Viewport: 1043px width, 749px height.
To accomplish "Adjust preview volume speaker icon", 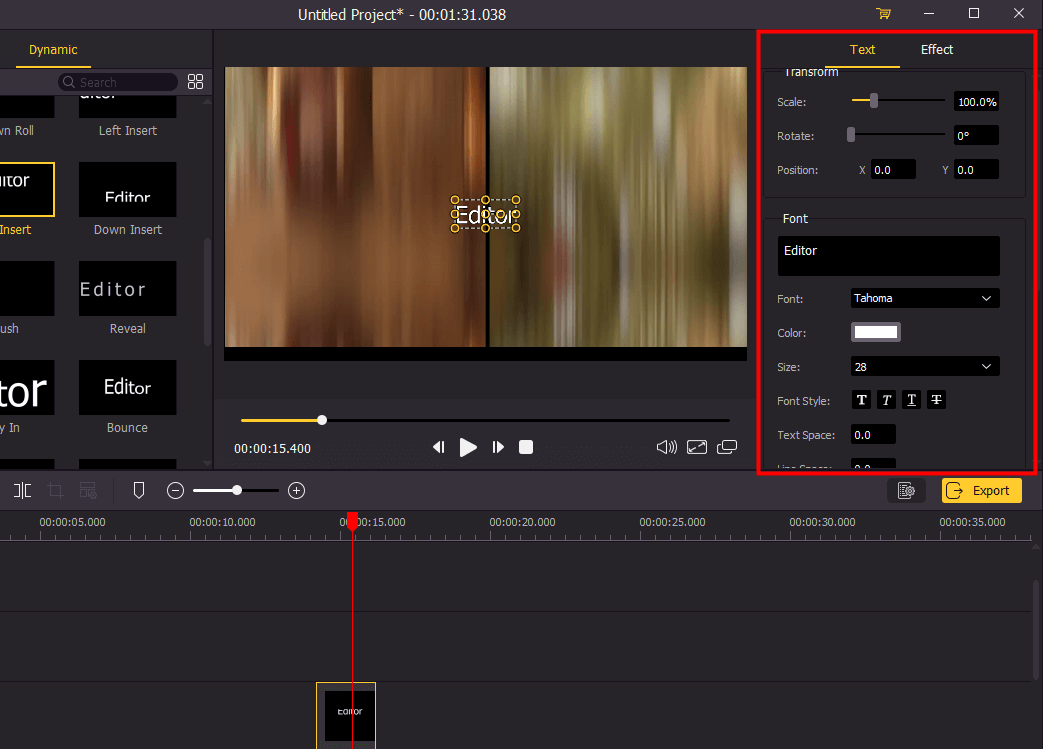I will click(x=667, y=447).
